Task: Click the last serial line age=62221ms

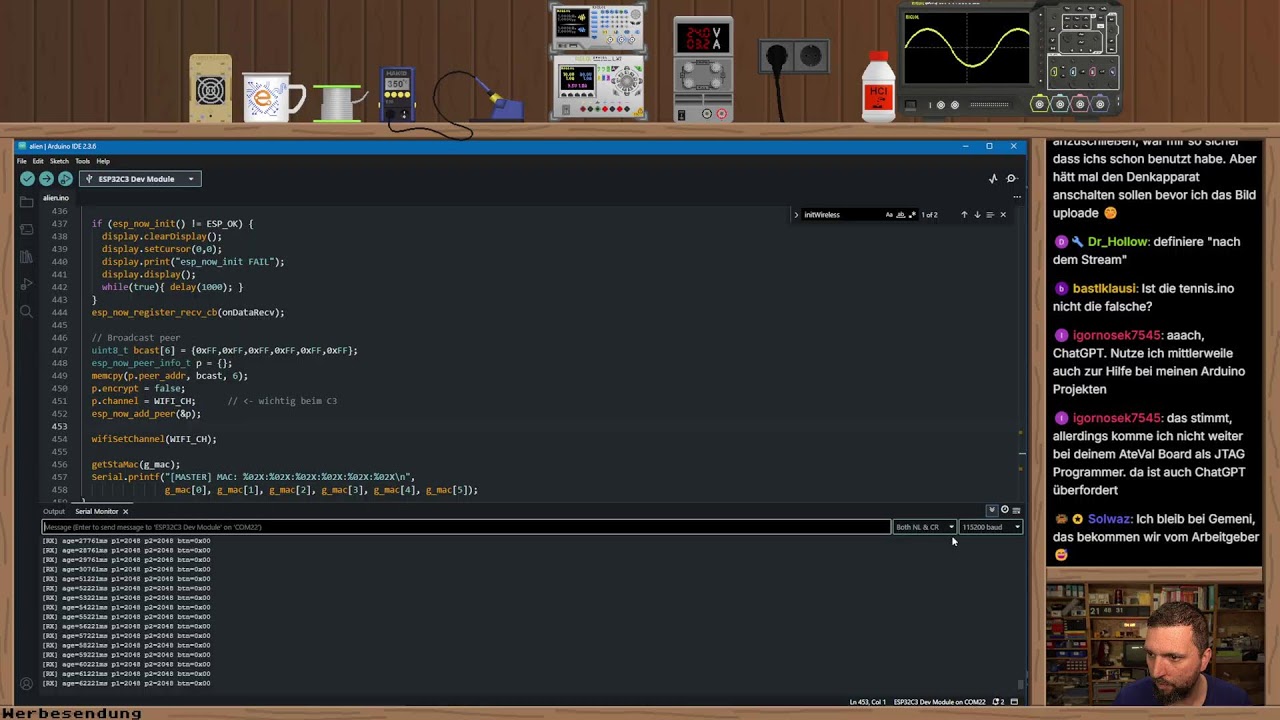Action: [126, 683]
